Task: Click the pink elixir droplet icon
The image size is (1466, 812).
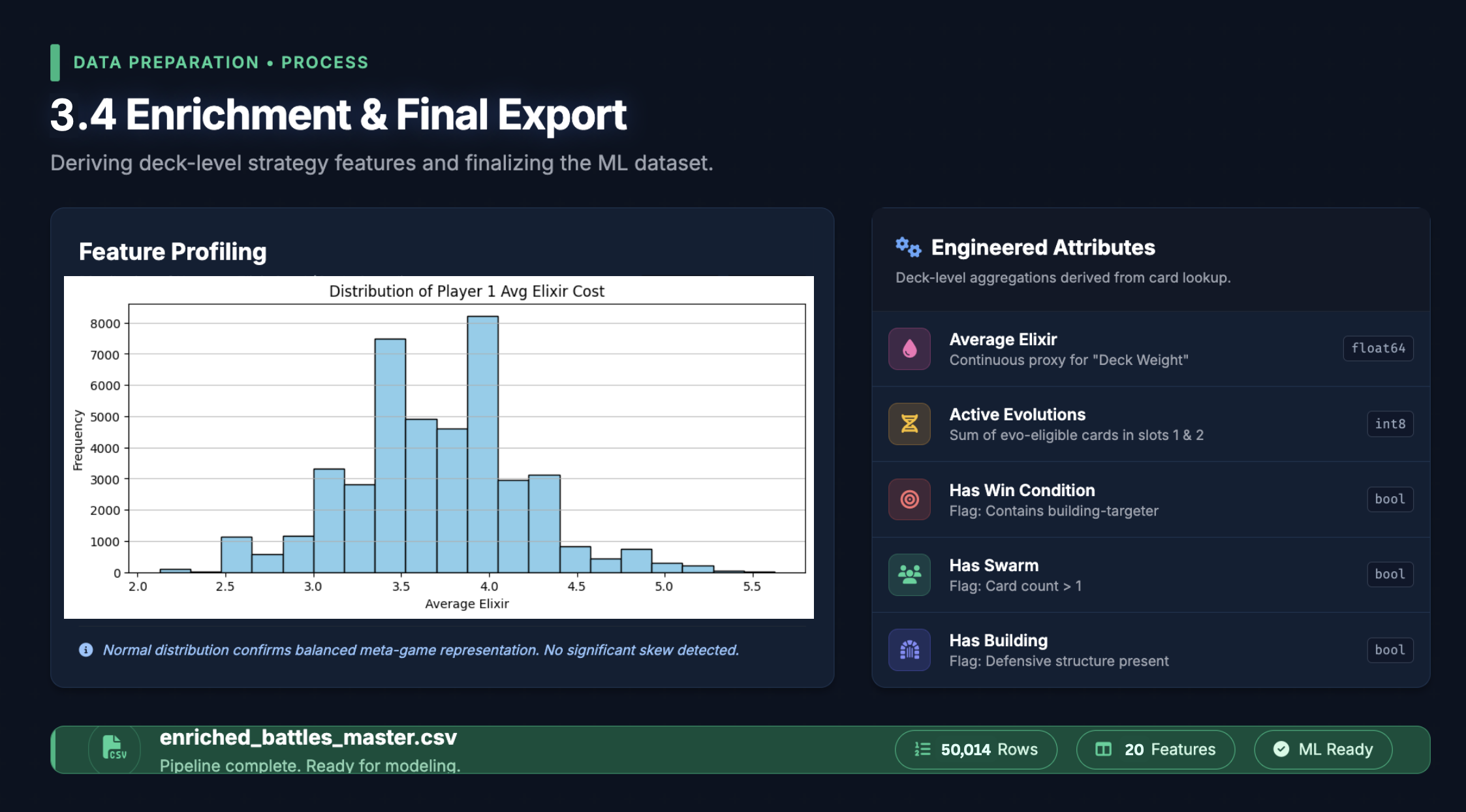Action: point(909,349)
